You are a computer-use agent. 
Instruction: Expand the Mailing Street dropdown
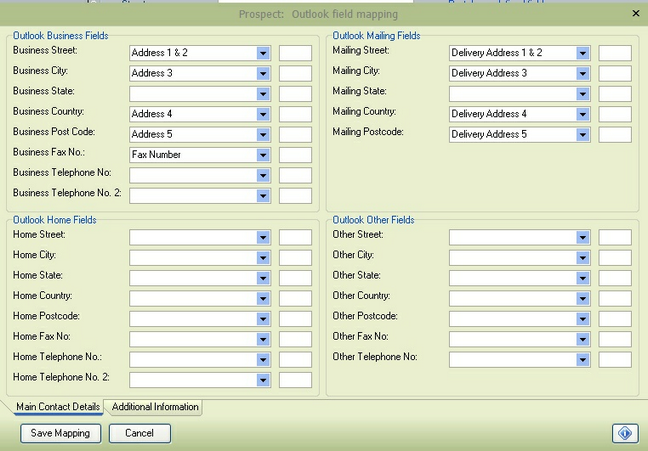click(582, 53)
